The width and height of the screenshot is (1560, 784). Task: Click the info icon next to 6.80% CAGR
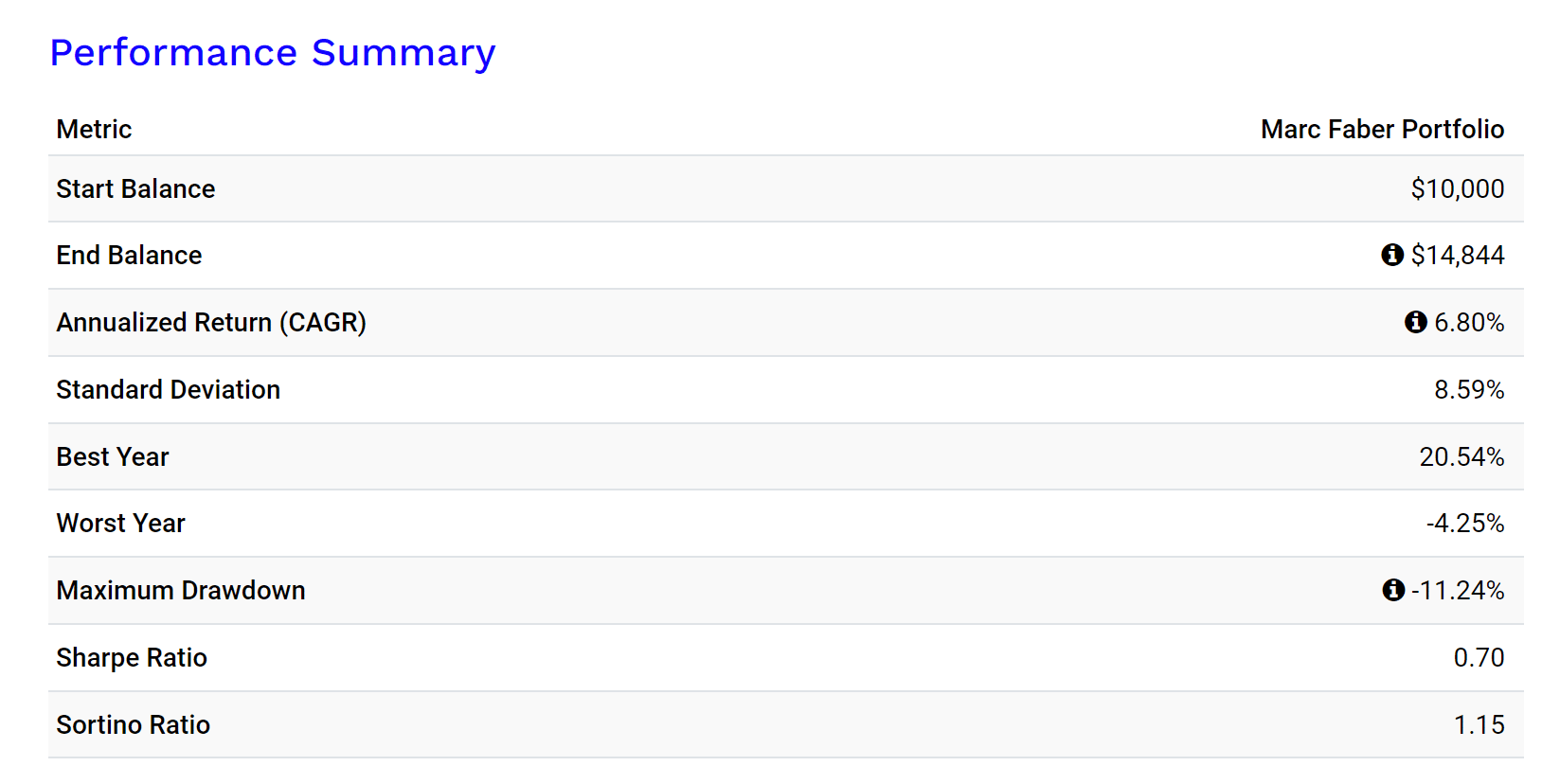1415,322
